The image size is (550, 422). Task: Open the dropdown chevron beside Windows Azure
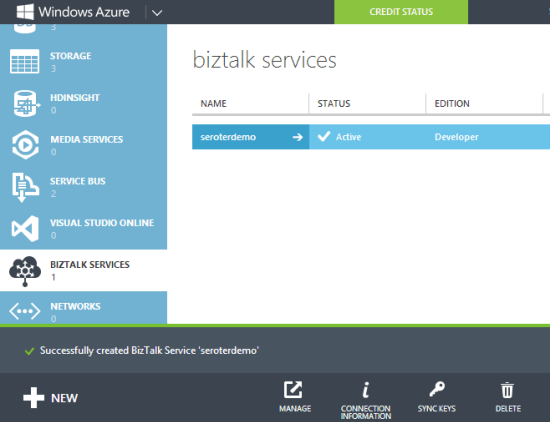157,13
